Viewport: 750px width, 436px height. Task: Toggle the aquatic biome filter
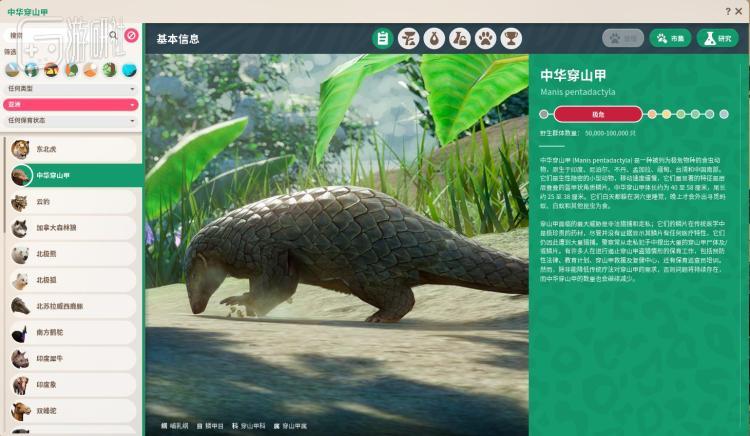point(129,70)
